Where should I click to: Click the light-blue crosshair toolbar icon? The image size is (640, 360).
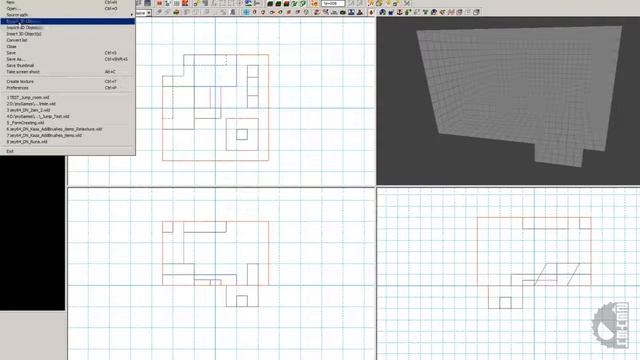coord(246,12)
